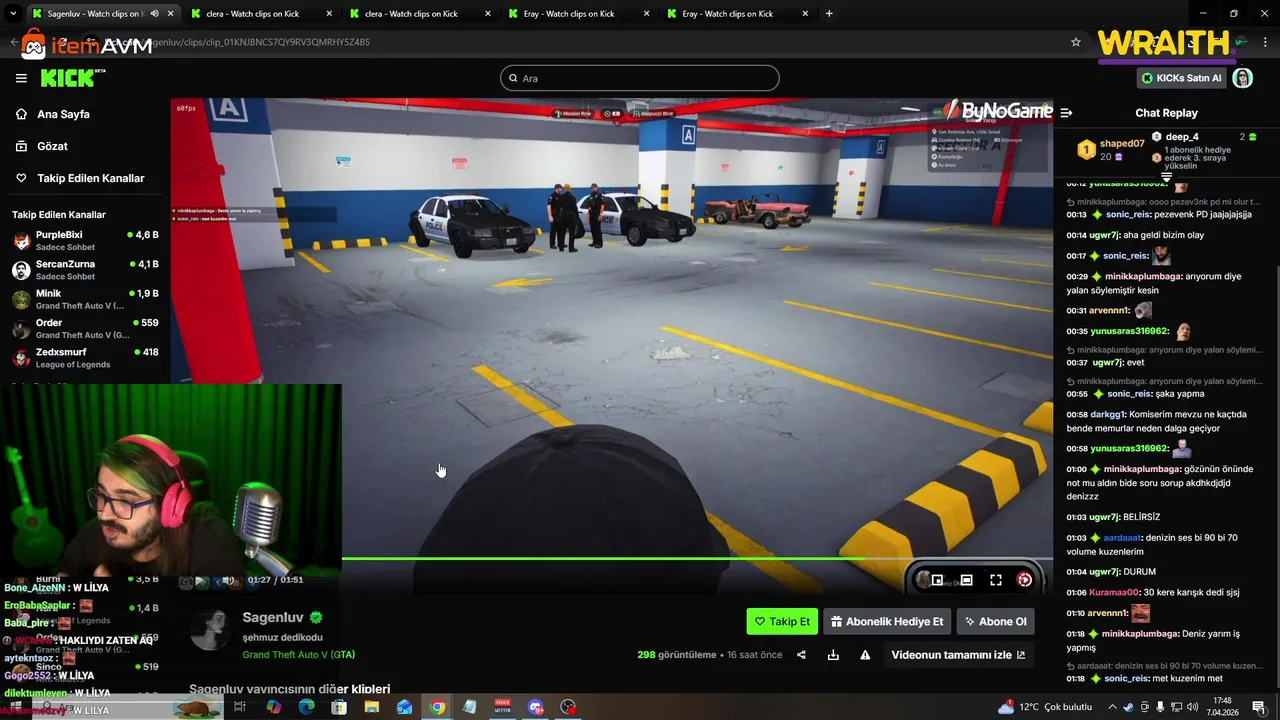The height and width of the screenshot is (720, 1280).
Task: Open Outlook from the taskbar
Action: point(404,707)
